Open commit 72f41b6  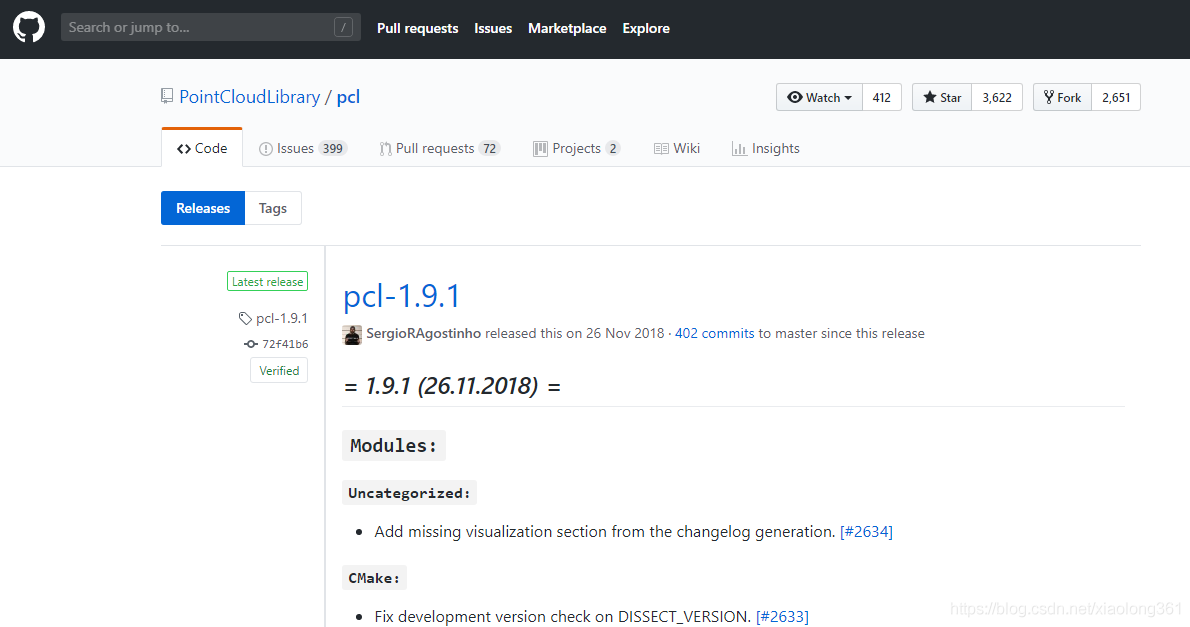[x=285, y=344]
